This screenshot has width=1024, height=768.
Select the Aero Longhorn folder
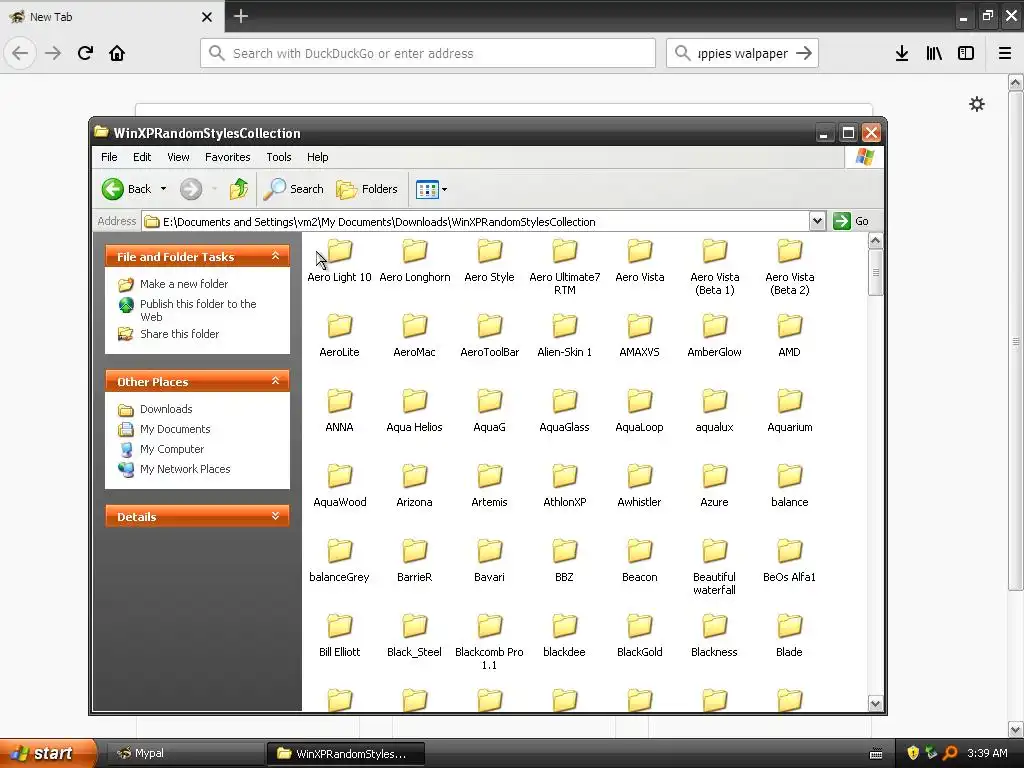[415, 261]
